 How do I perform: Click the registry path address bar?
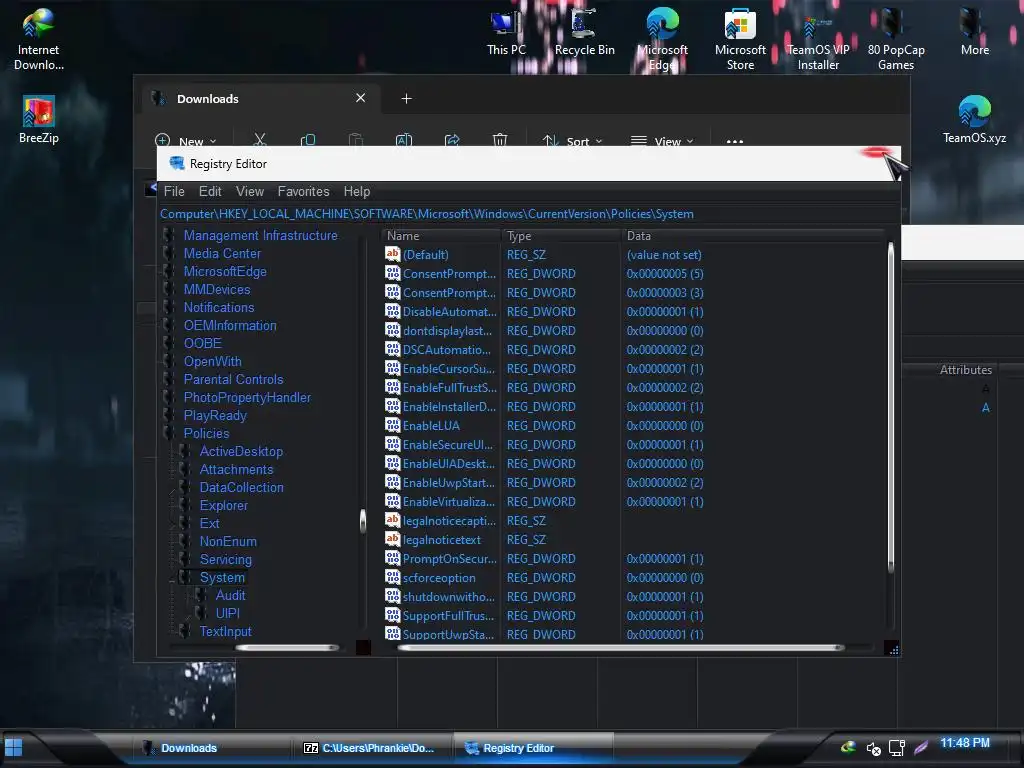tap(528, 214)
